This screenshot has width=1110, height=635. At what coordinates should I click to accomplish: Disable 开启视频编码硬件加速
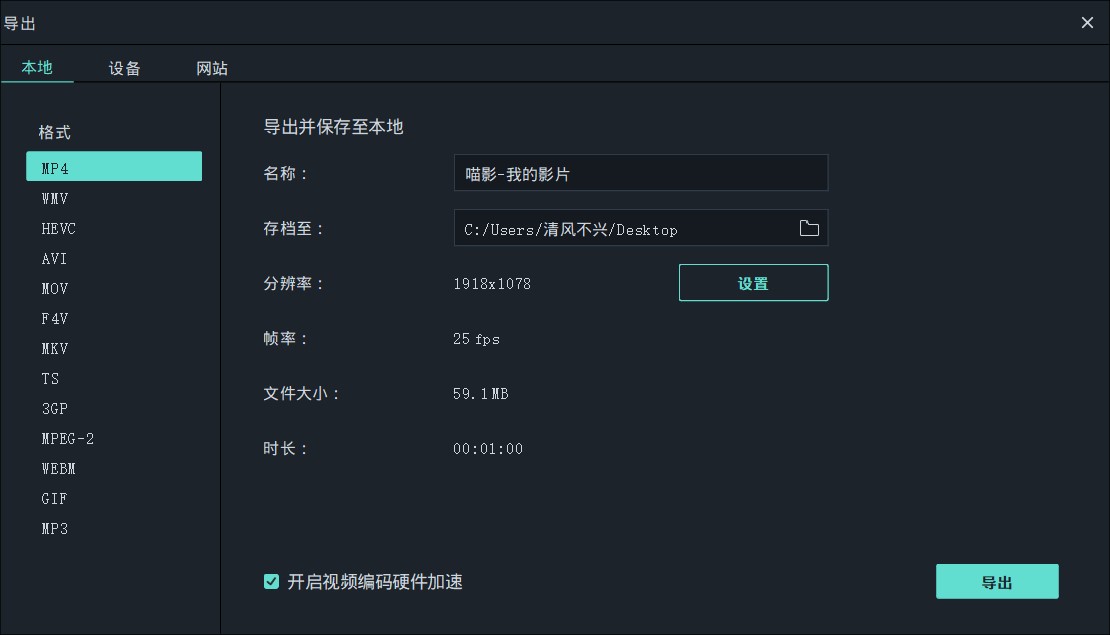click(x=271, y=581)
